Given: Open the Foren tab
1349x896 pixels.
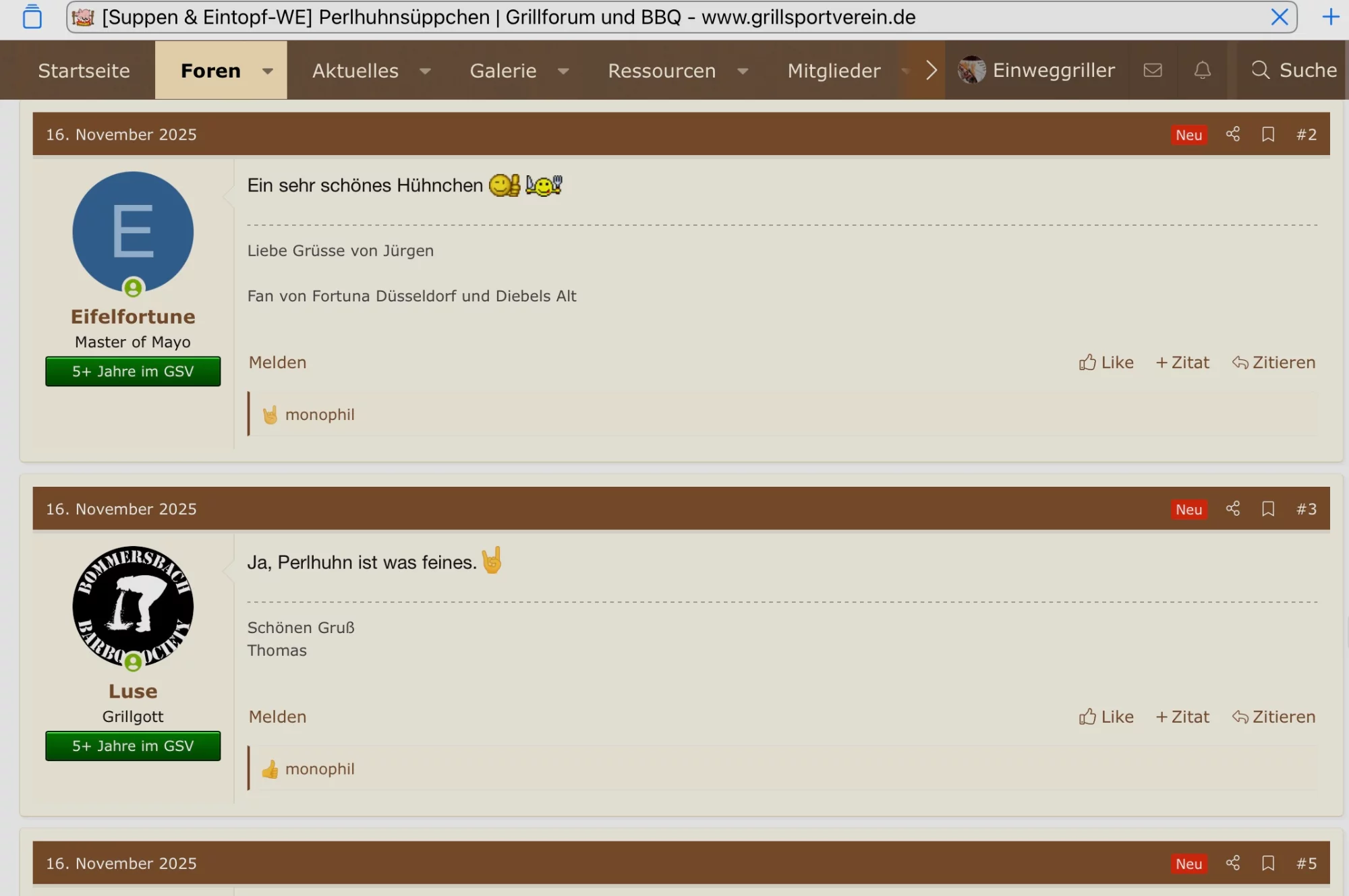Looking at the screenshot, I should pos(210,70).
